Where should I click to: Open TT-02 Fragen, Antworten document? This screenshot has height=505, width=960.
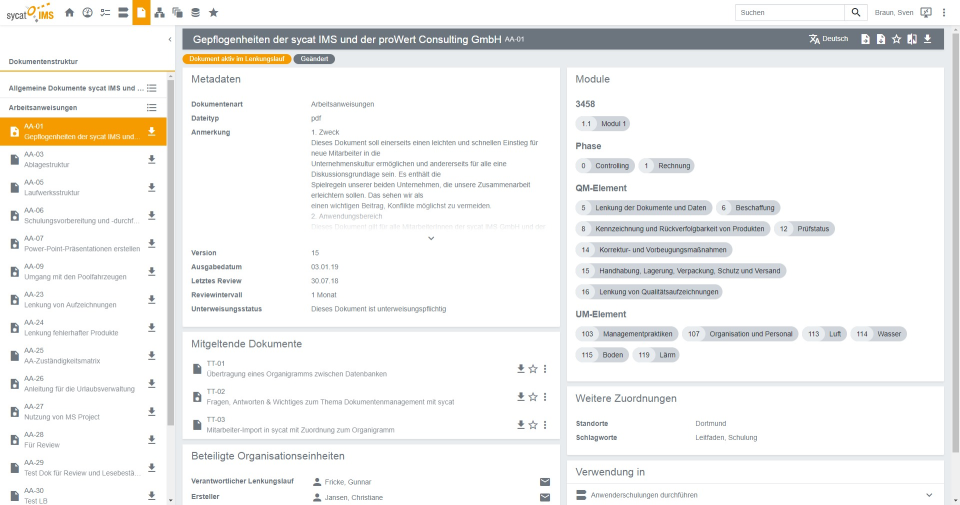pyautogui.click(x=331, y=397)
